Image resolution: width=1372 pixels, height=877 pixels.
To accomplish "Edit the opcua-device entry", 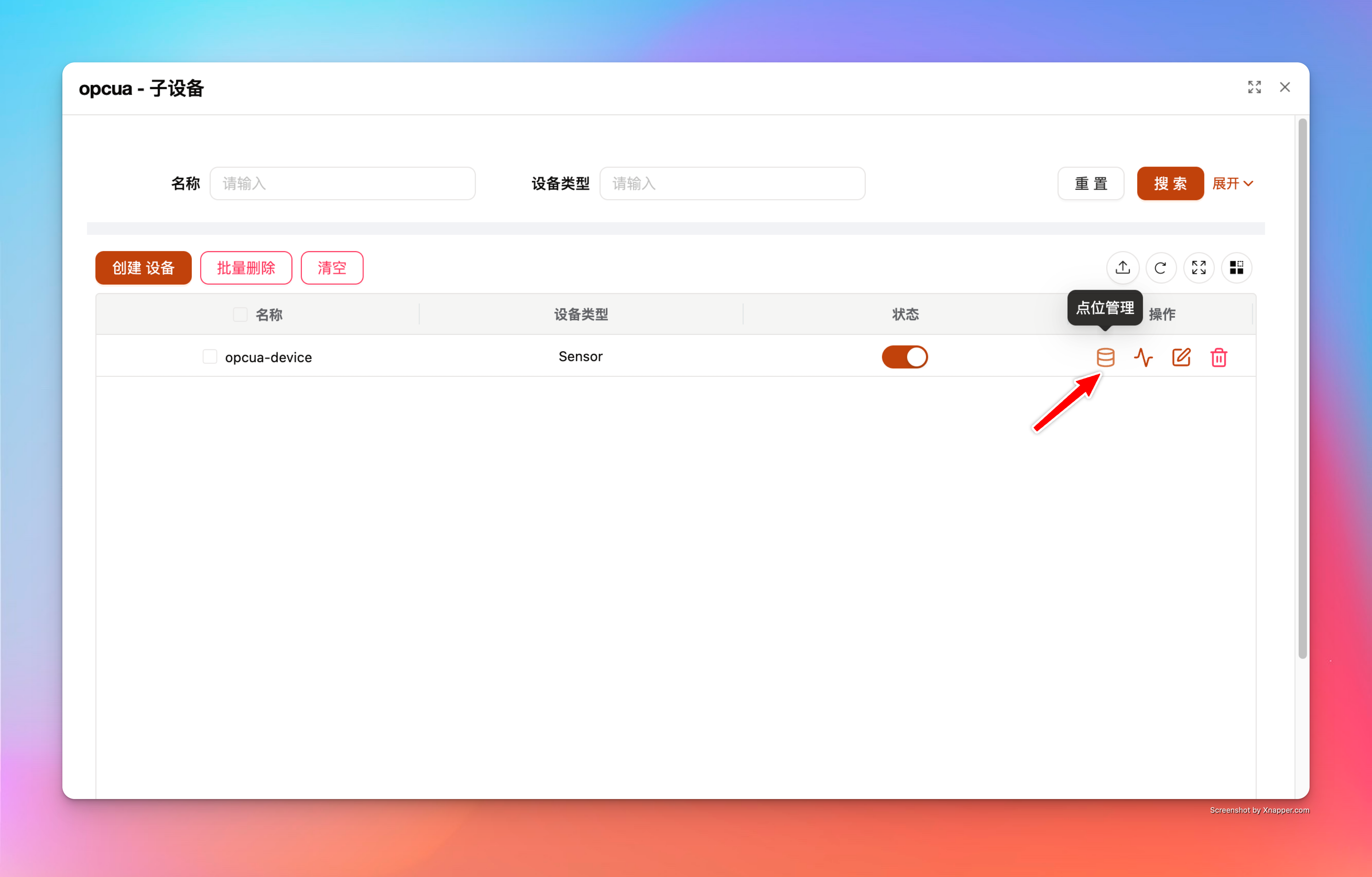I will click(x=1181, y=357).
